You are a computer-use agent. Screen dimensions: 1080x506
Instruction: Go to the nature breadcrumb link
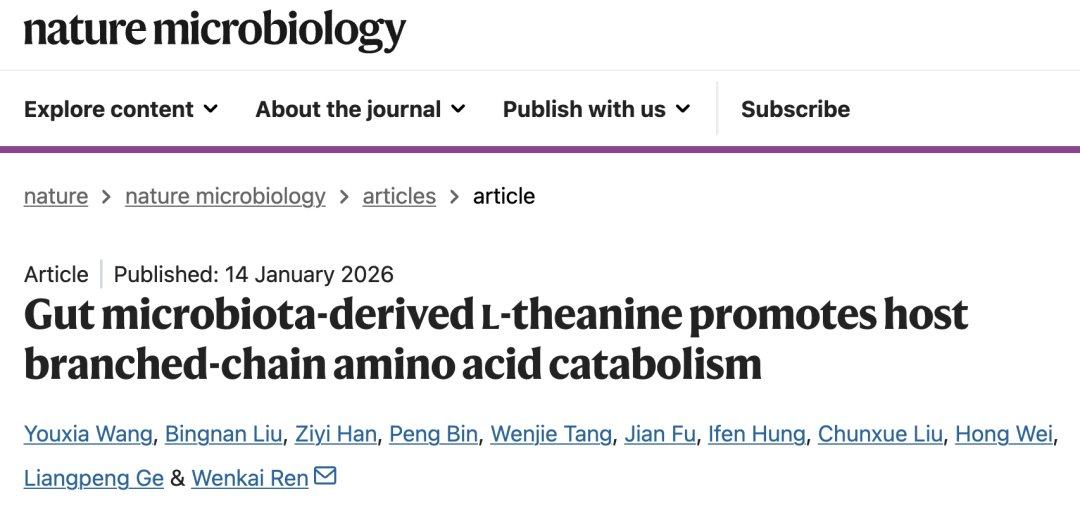coord(56,196)
